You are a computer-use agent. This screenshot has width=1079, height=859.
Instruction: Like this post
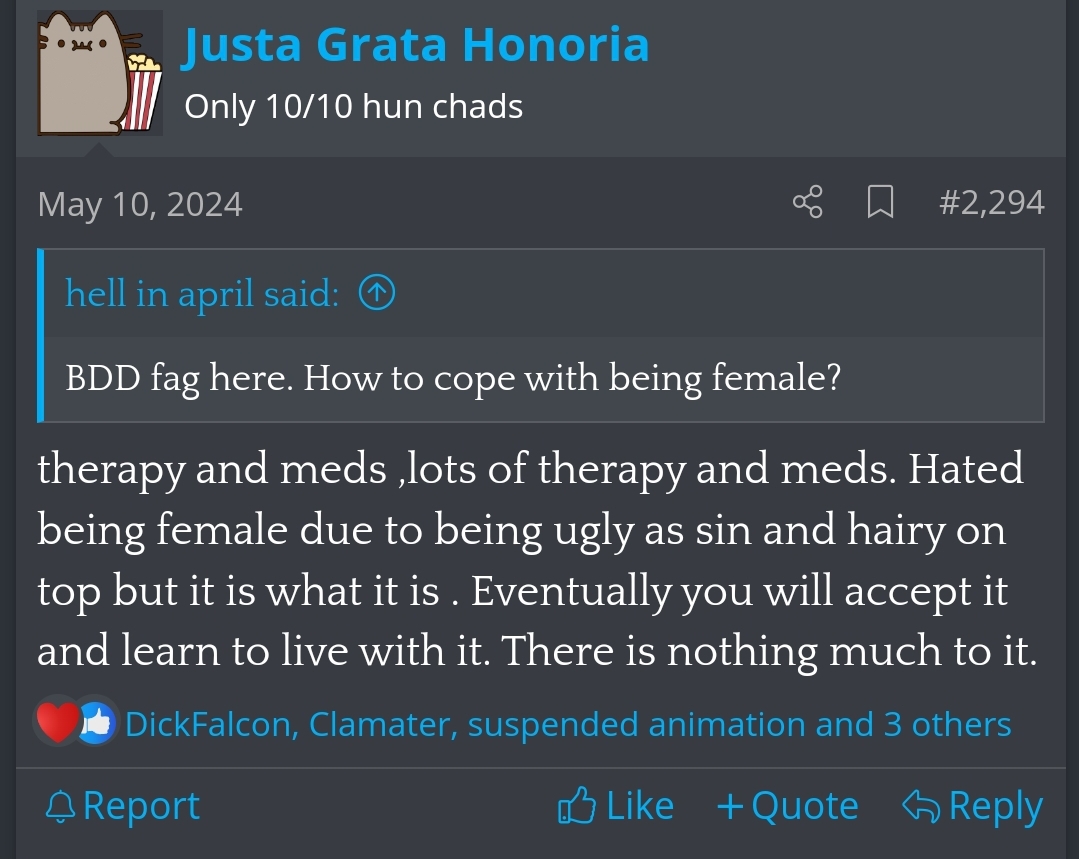pyautogui.click(x=616, y=806)
